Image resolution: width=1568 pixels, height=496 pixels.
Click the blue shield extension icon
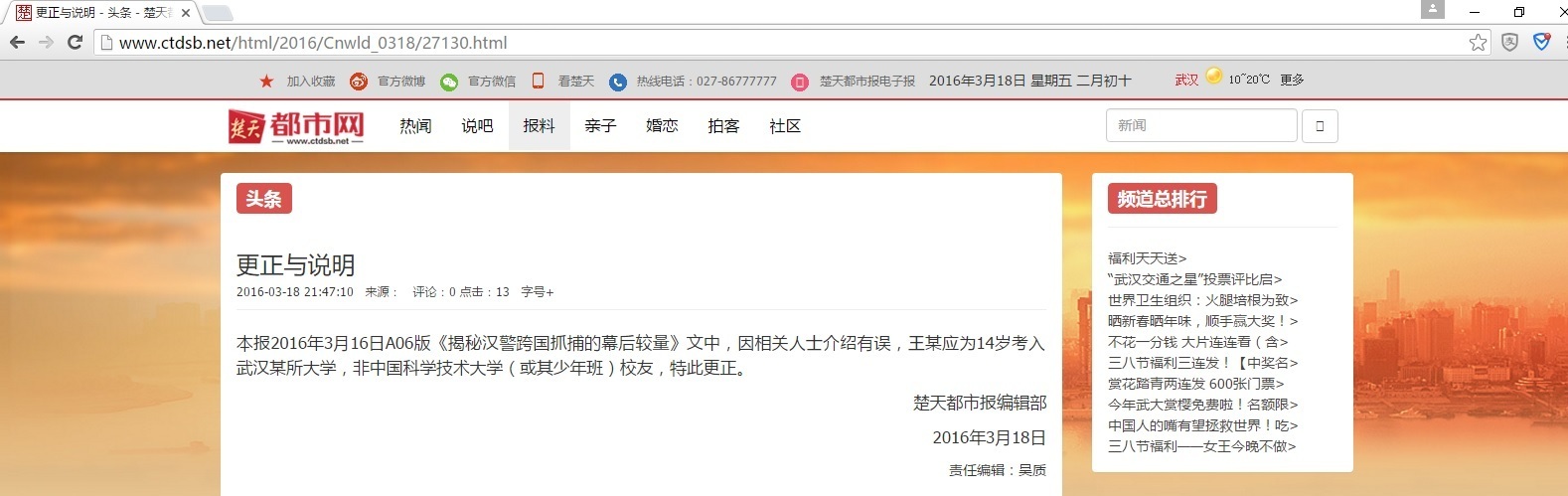point(1541,42)
